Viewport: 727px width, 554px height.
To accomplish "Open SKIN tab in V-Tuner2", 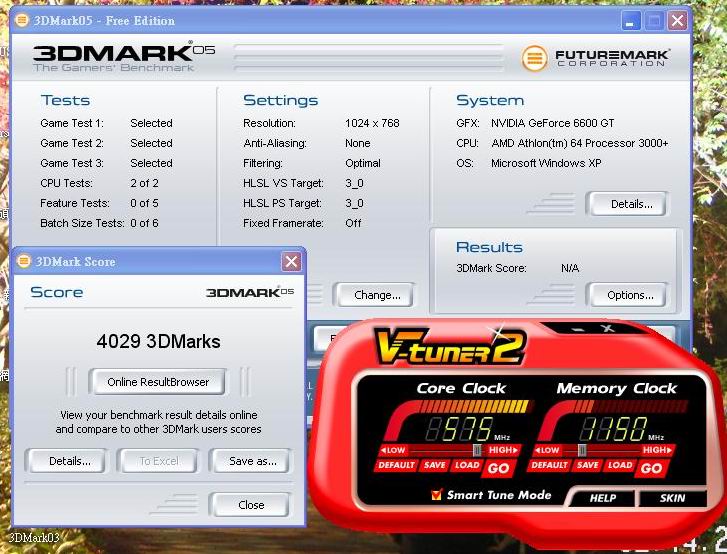I will click(672, 498).
